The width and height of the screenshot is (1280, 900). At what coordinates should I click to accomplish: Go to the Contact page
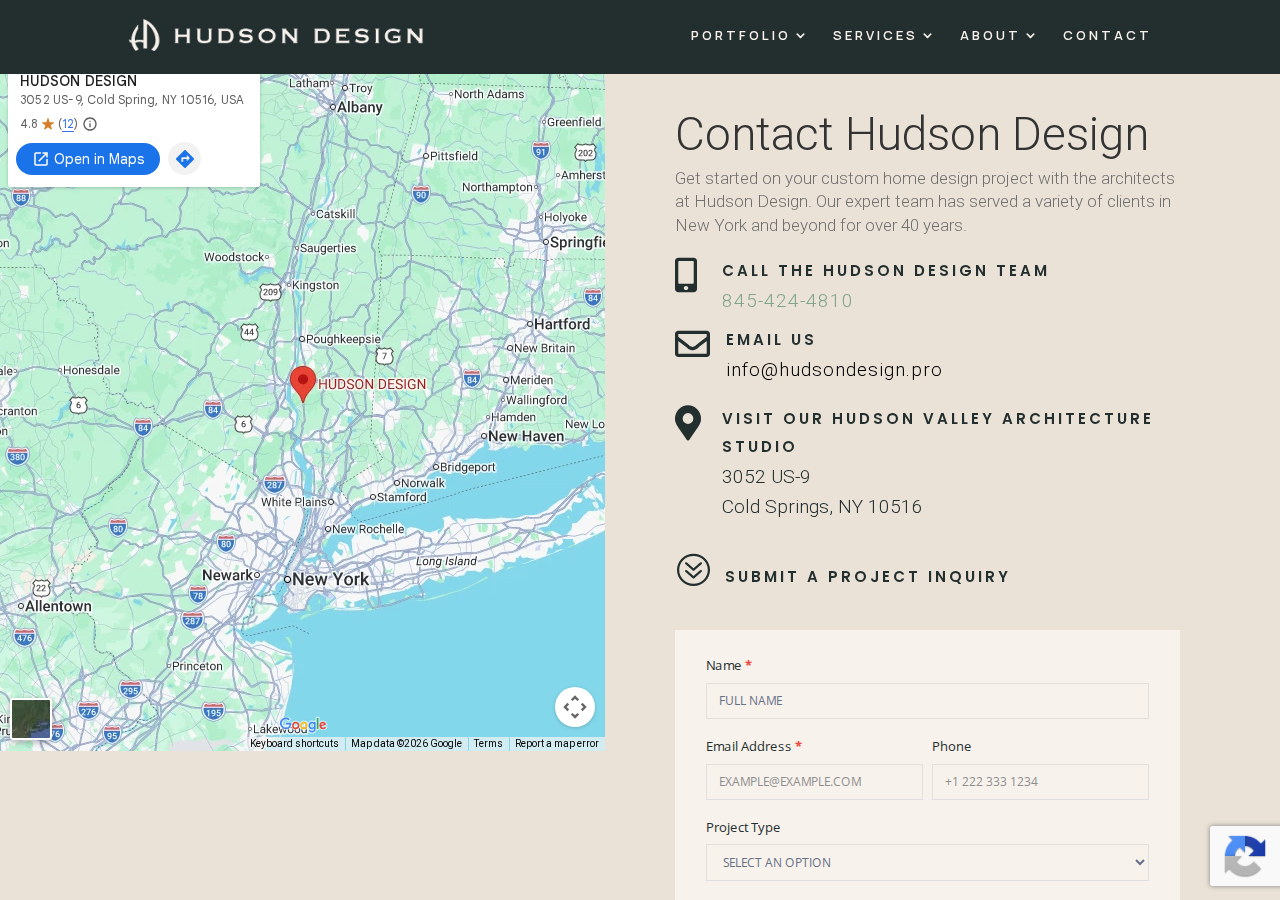pyautogui.click(x=1107, y=36)
